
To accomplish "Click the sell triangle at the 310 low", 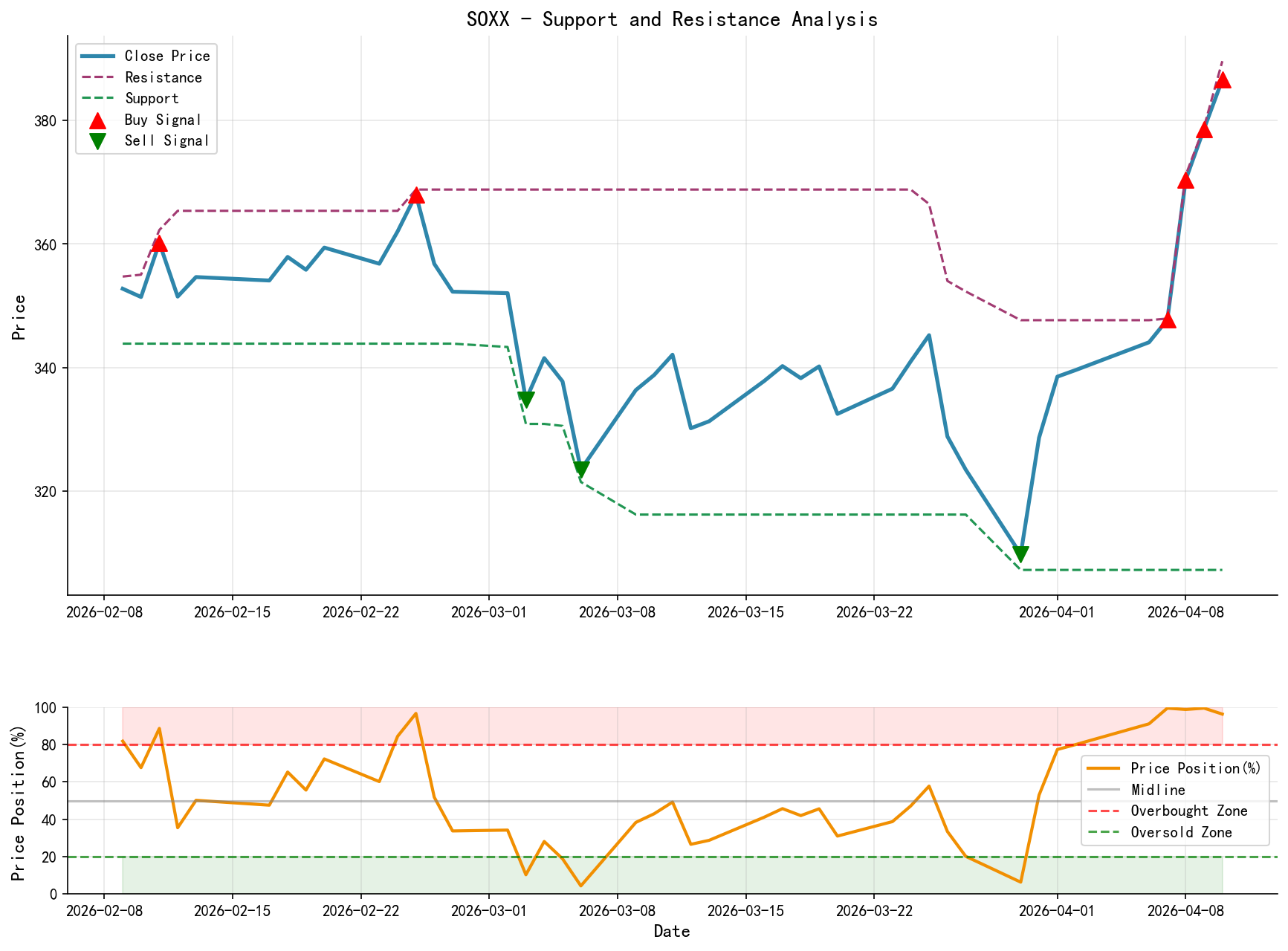I will tap(1020, 554).
